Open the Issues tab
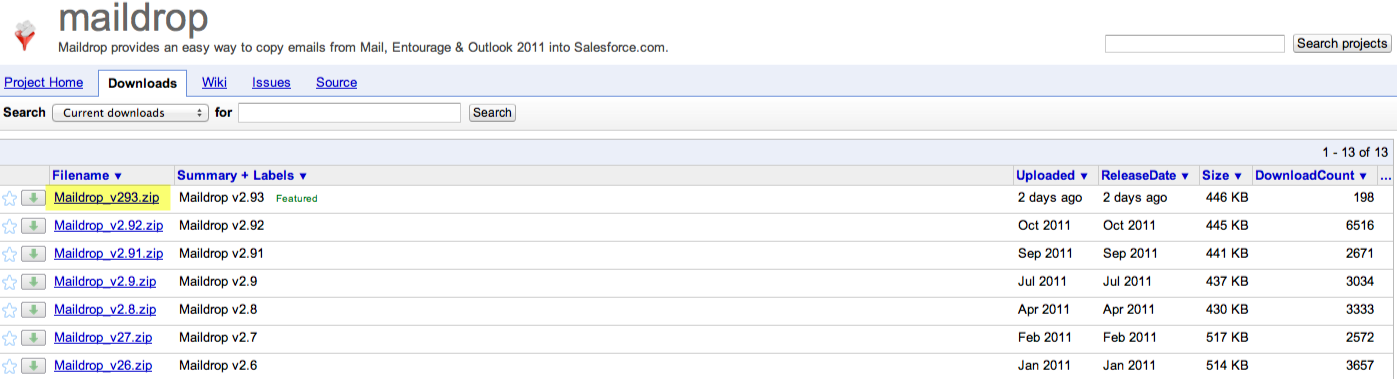The width and height of the screenshot is (1397, 379). pyautogui.click(x=271, y=82)
